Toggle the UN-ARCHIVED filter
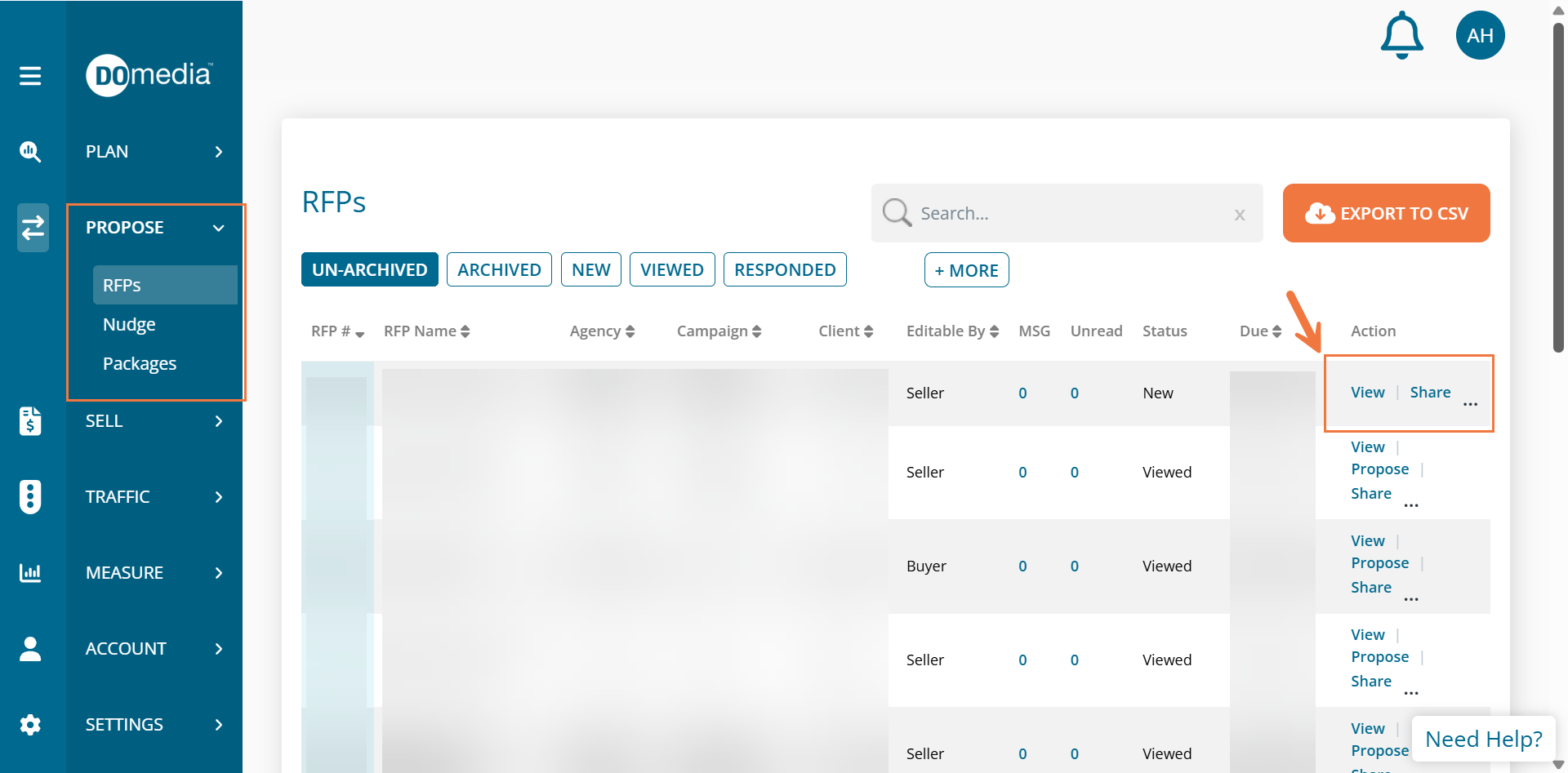This screenshot has width=1568, height=773. tap(369, 270)
